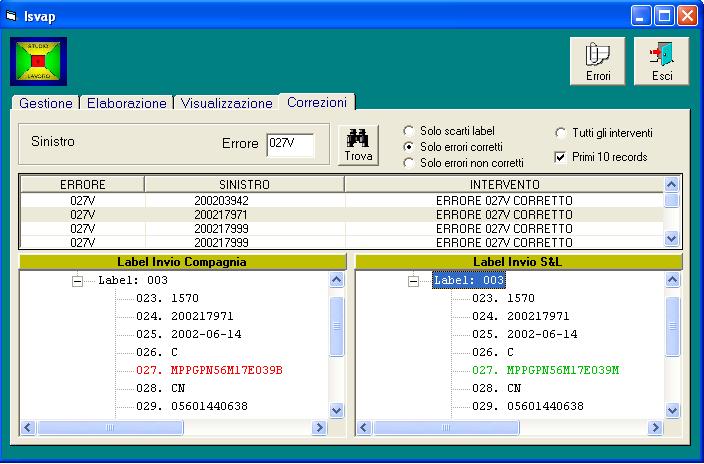Click the SINISTRO column header
The height and width of the screenshot is (464, 704).
click(x=244, y=184)
